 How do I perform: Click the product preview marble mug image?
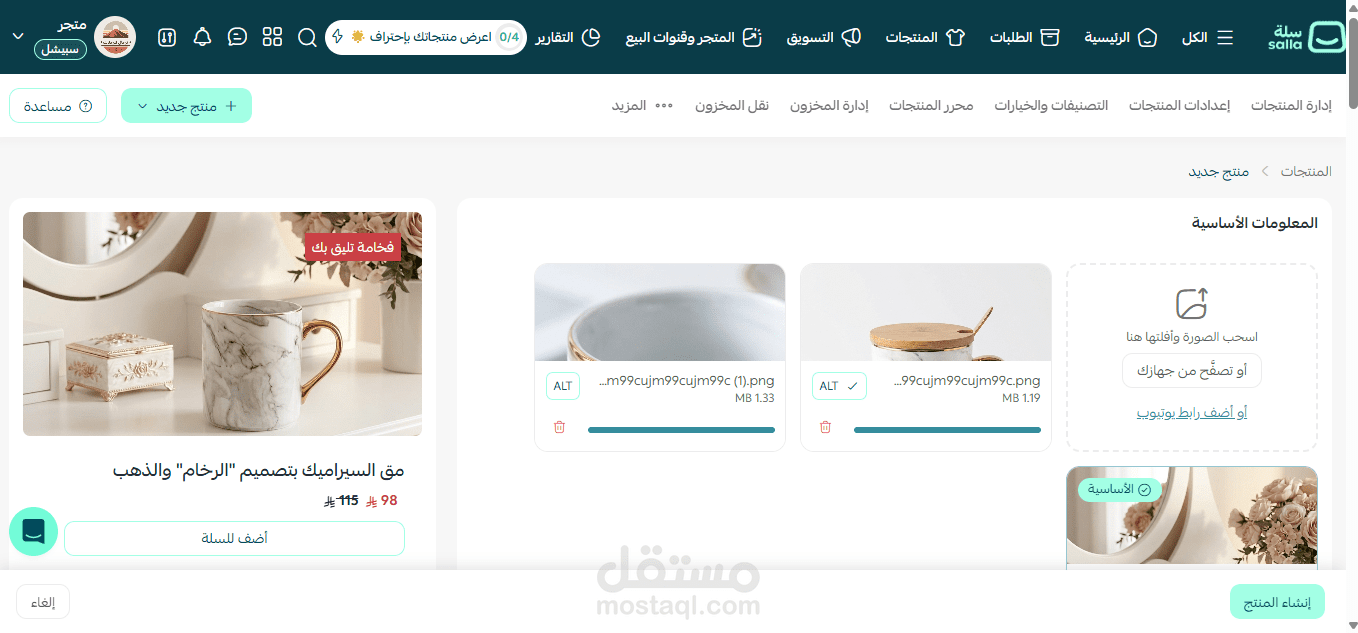click(x=222, y=324)
